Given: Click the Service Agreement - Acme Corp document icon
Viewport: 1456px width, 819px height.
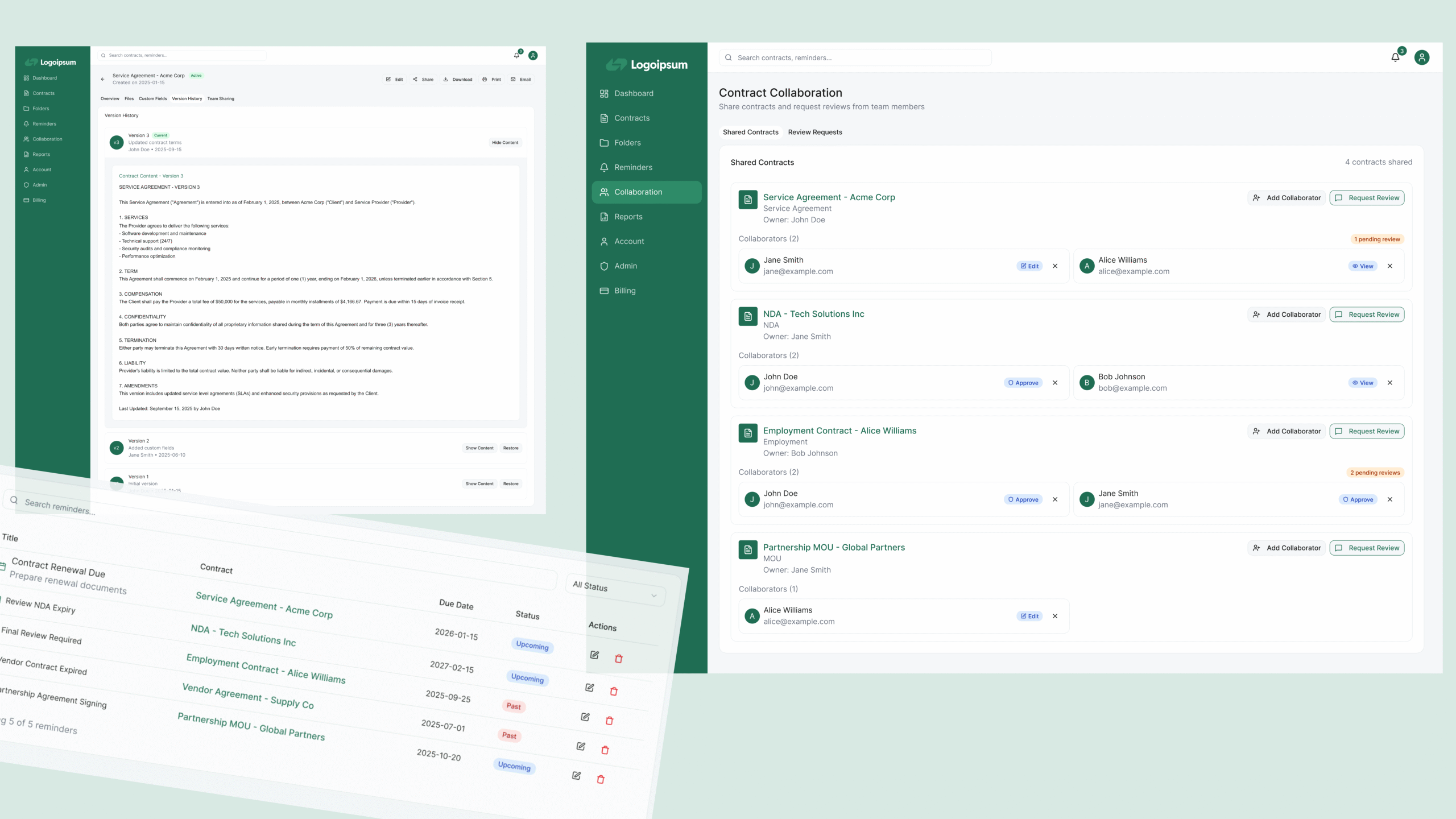Looking at the screenshot, I should click(748, 200).
